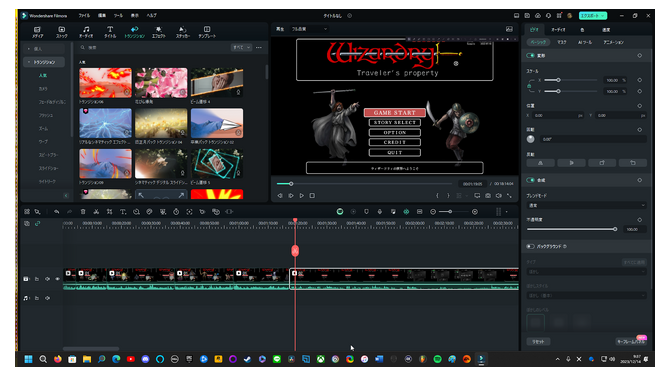Mute the audio track speaker icon
The width and height of the screenshot is (670, 377).
click(x=47, y=298)
